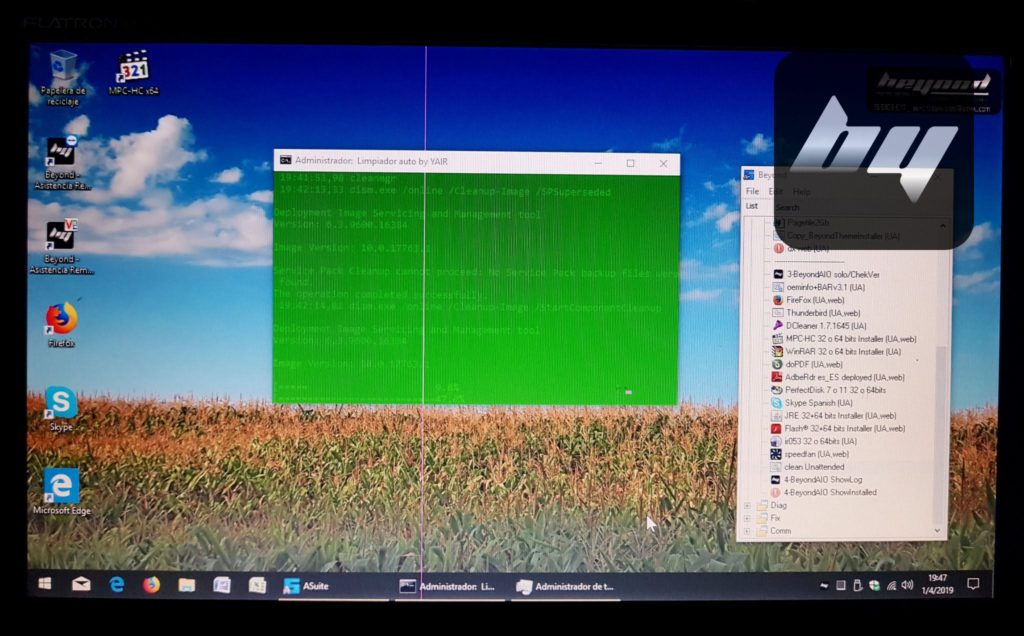Screen dimensions: 1024x636
Task: Click the Fix folder label
Action: point(775,518)
